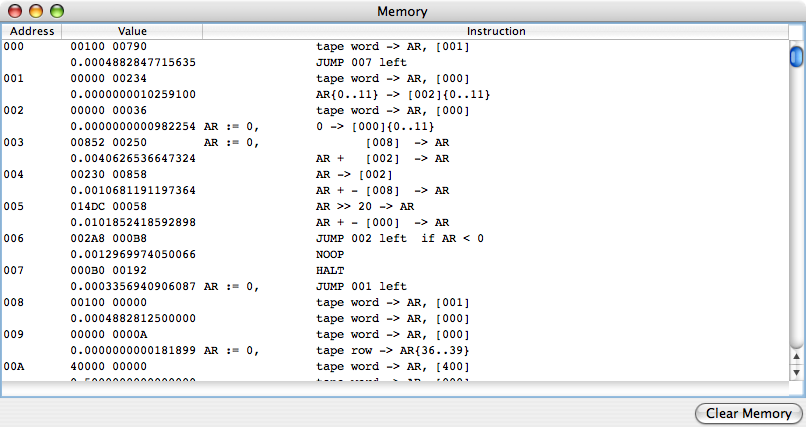Click instruction tape row -> AR{36..39}
806x427 pixels.
393,350
